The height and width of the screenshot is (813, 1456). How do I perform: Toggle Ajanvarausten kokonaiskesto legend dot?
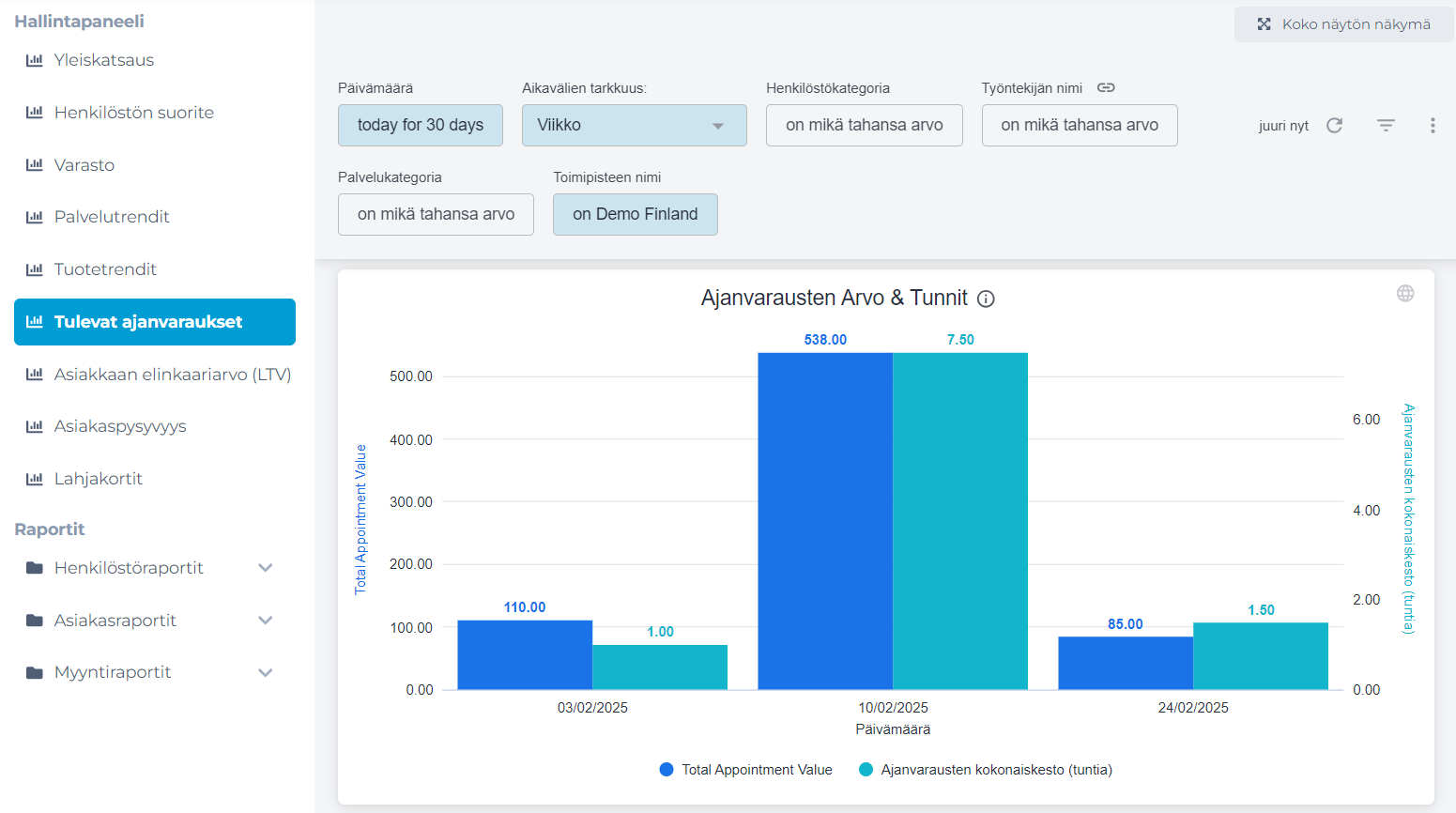tap(866, 770)
